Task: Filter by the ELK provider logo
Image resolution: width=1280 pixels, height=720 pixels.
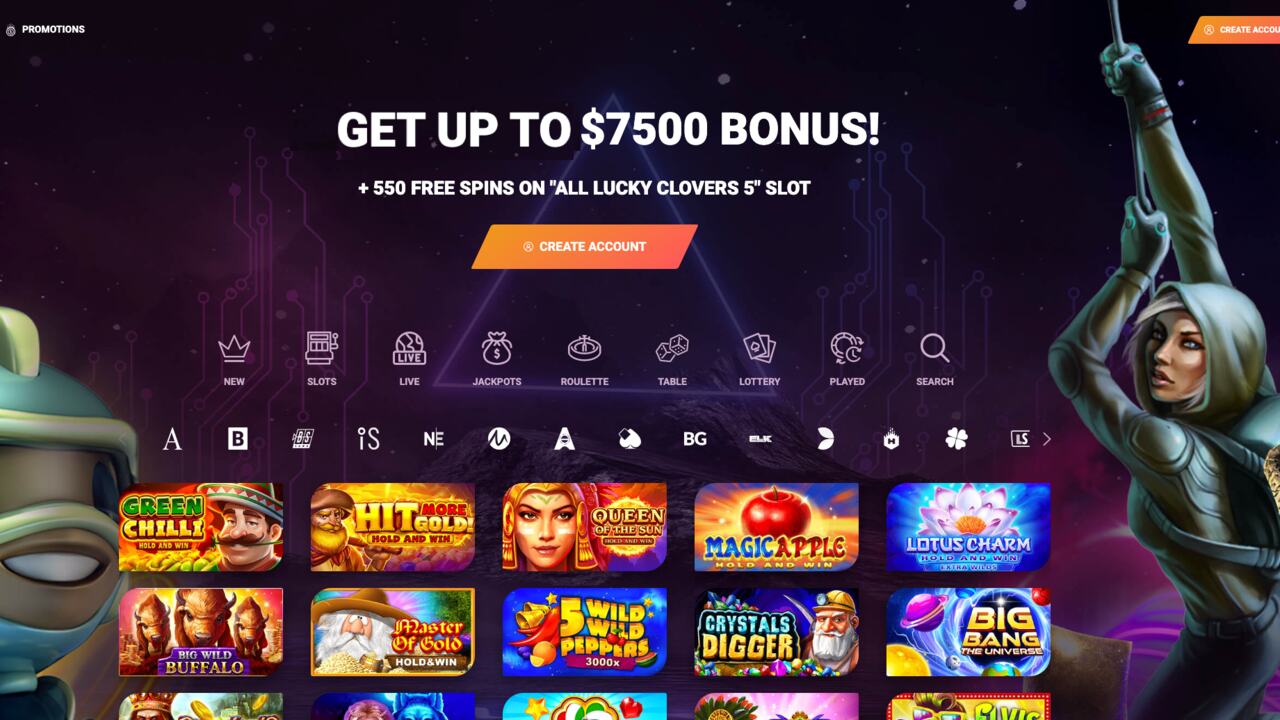Action: click(760, 439)
